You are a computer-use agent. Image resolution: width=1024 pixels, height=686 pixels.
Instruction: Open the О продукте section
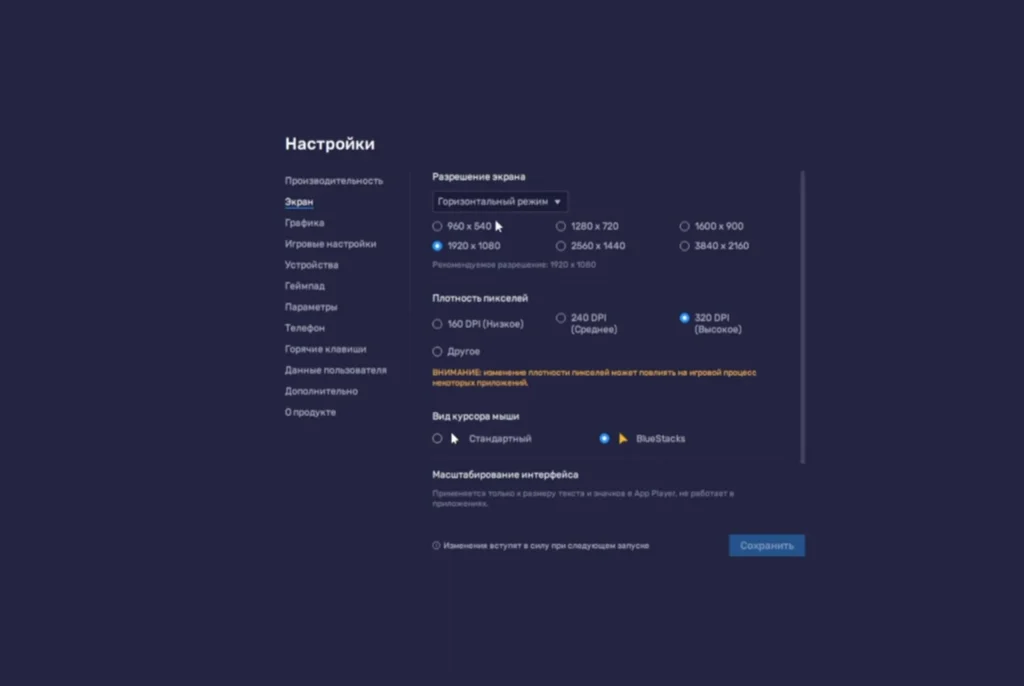[x=310, y=412]
